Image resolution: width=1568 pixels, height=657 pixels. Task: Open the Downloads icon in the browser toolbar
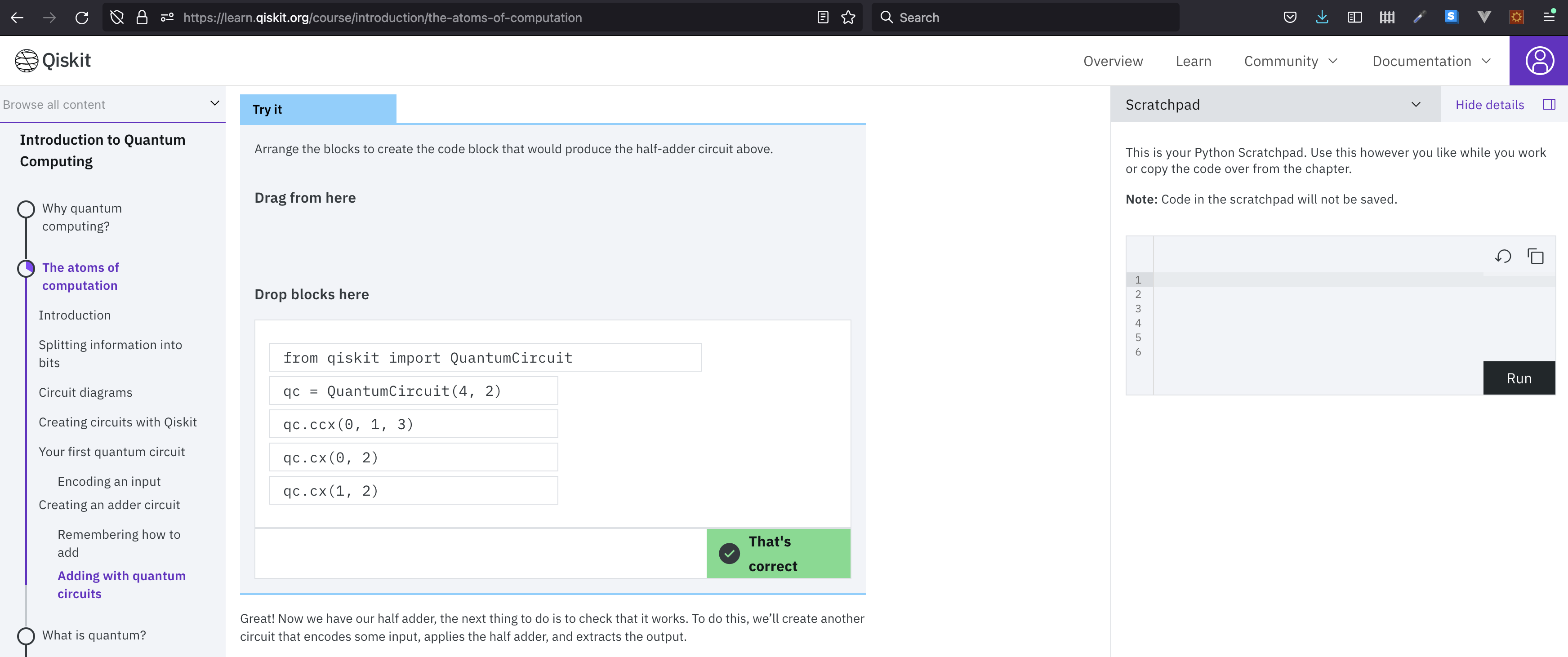click(x=1322, y=17)
